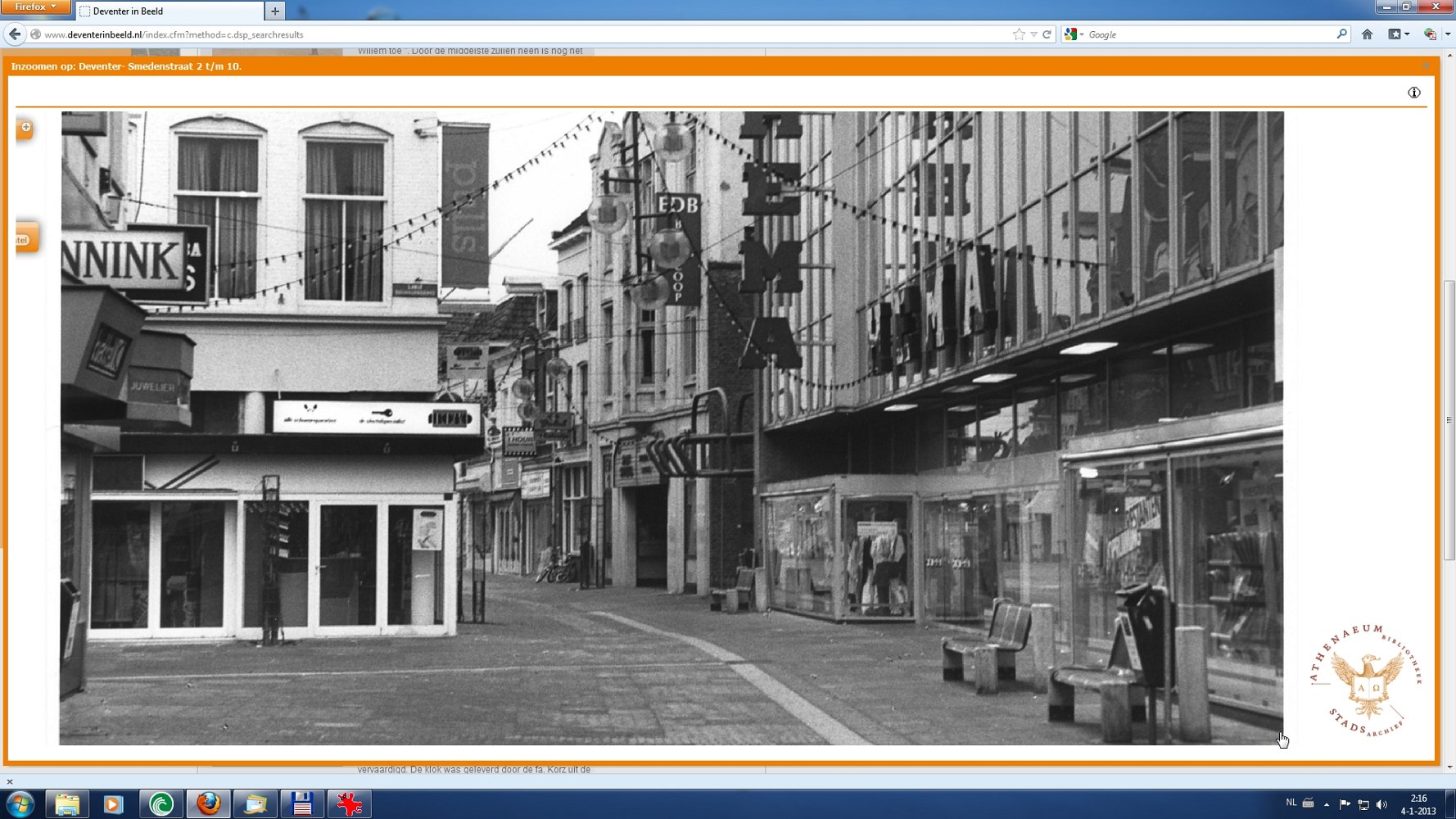Open the Windows Start menu

pyautogui.click(x=20, y=804)
